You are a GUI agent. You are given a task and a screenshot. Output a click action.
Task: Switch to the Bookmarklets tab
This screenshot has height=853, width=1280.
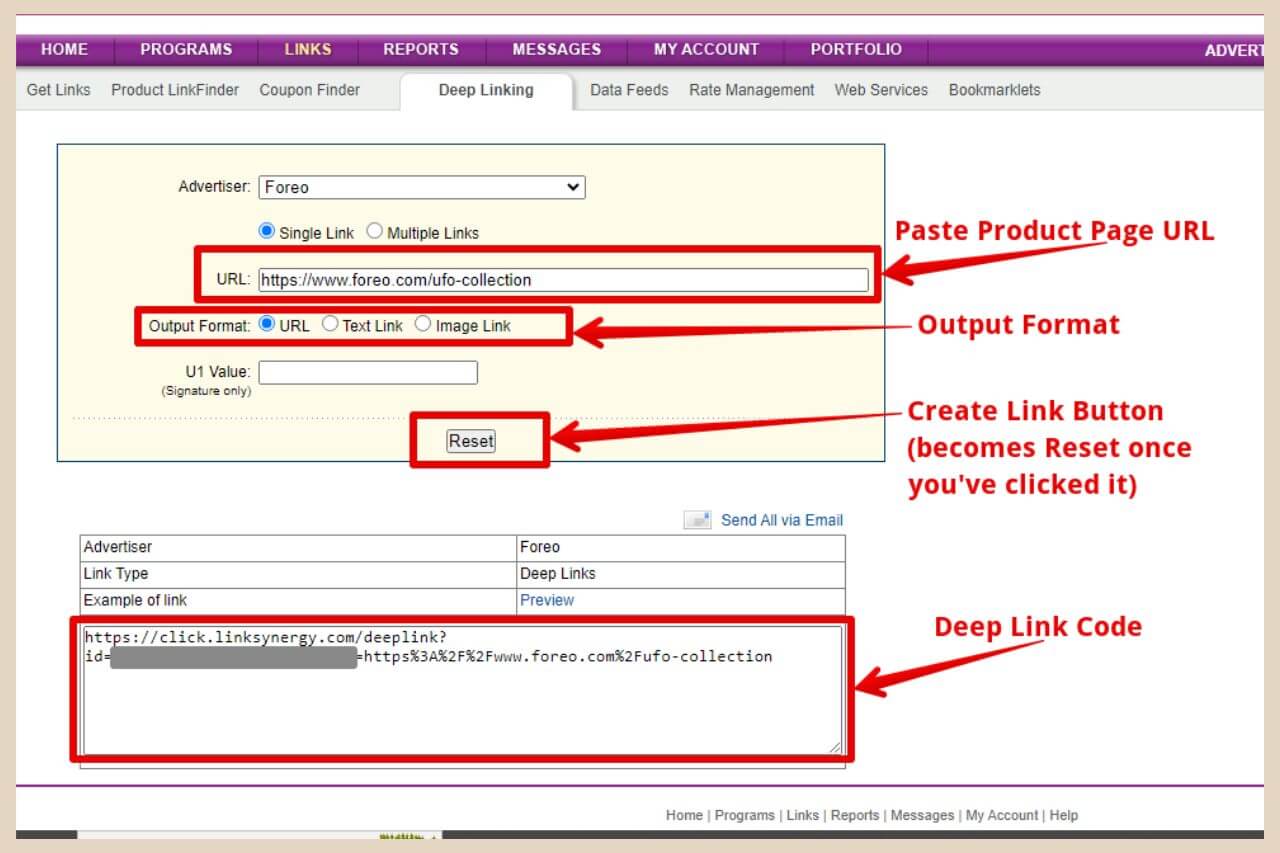click(x=994, y=90)
